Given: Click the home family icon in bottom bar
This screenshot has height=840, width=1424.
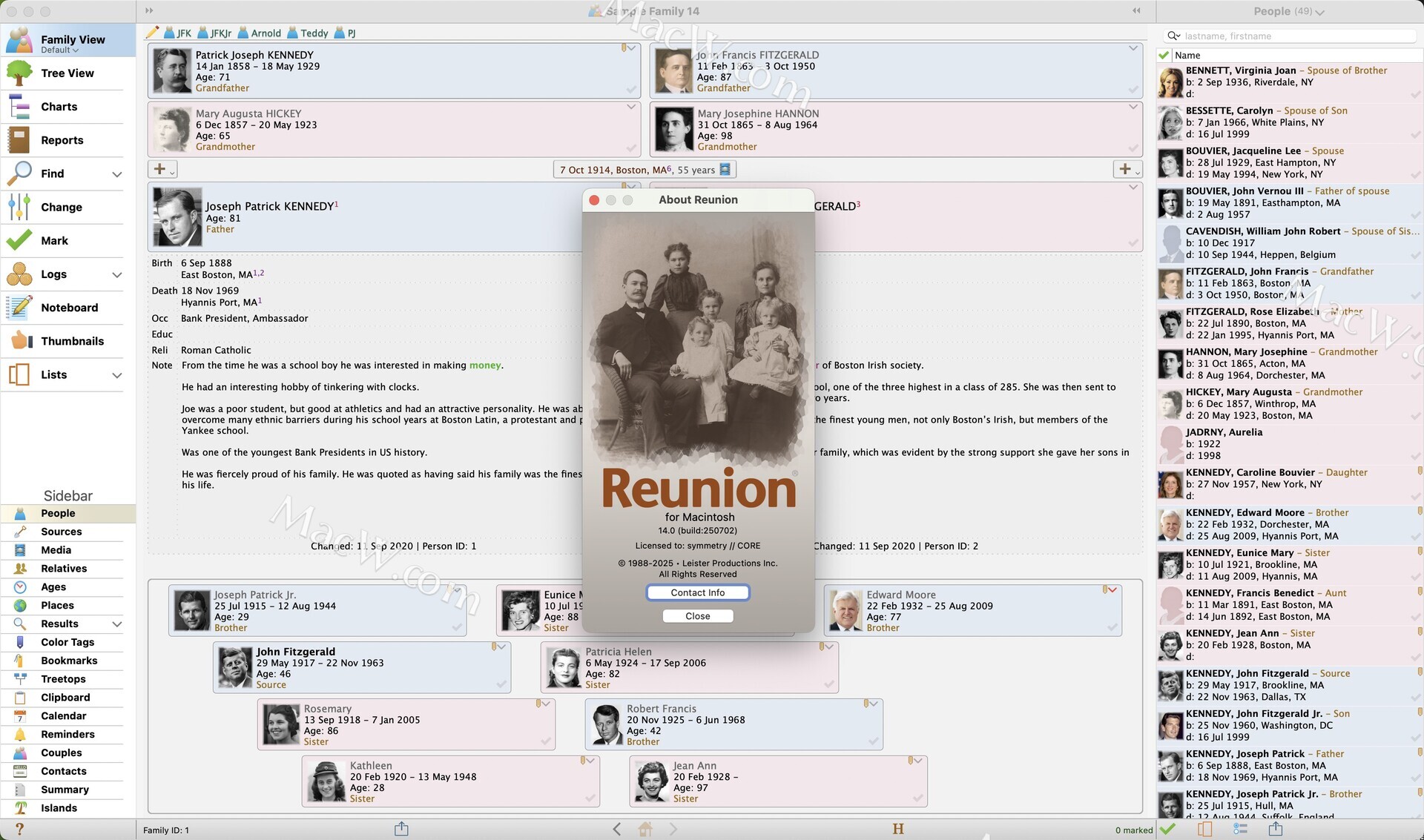Looking at the screenshot, I should pyautogui.click(x=645, y=830).
